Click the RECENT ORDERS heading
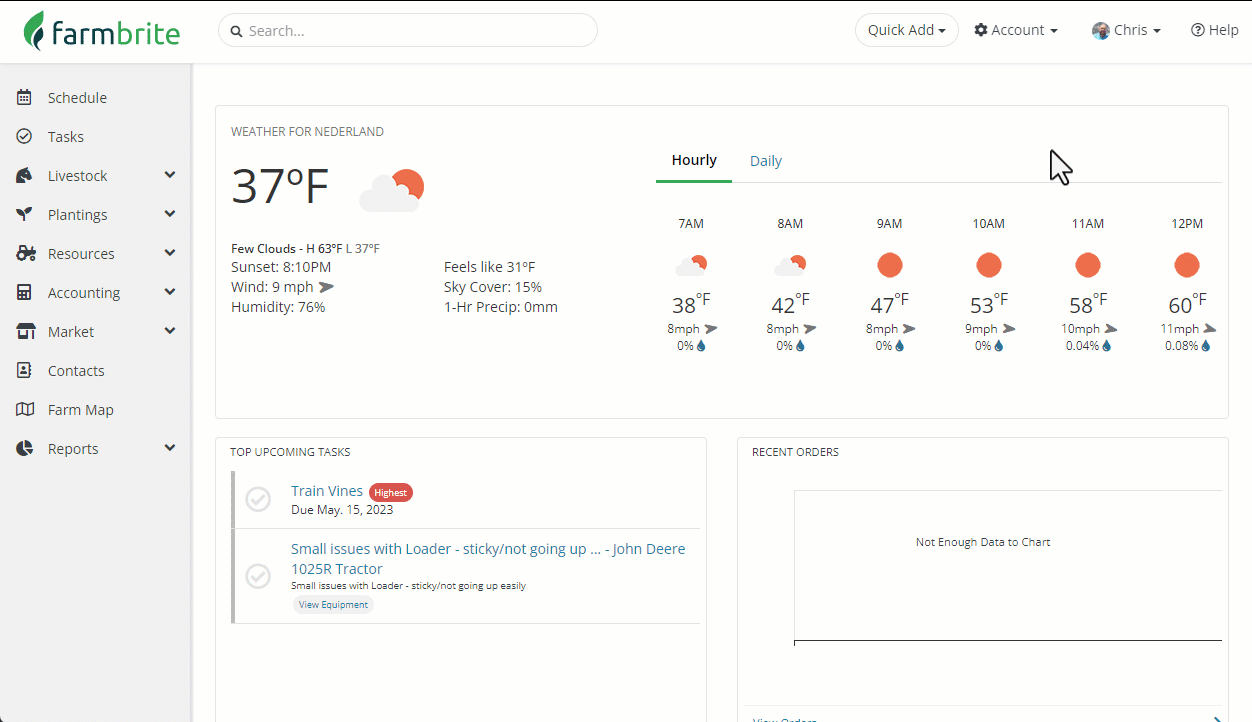This screenshot has height=722, width=1252. click(x=795, y=452)
